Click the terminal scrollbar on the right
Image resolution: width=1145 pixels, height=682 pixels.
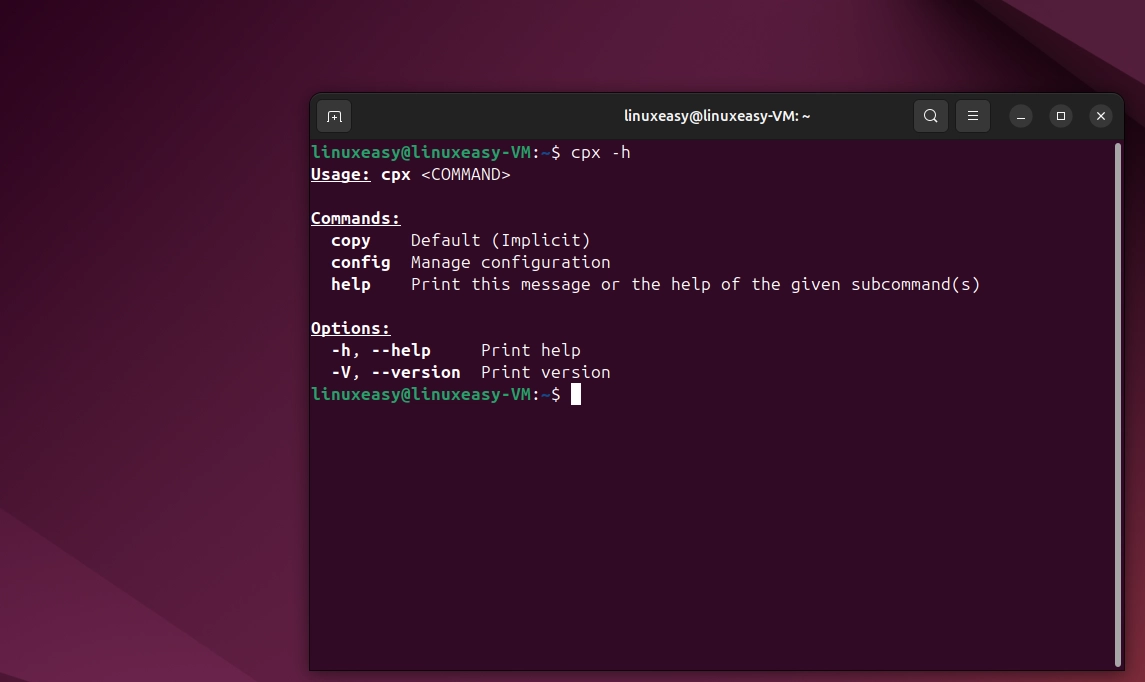(1116, 300)
